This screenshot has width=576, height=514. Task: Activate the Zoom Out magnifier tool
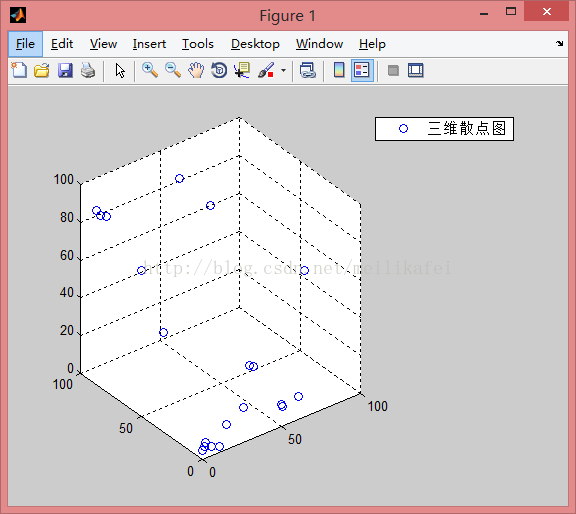(x=173, y=70)
